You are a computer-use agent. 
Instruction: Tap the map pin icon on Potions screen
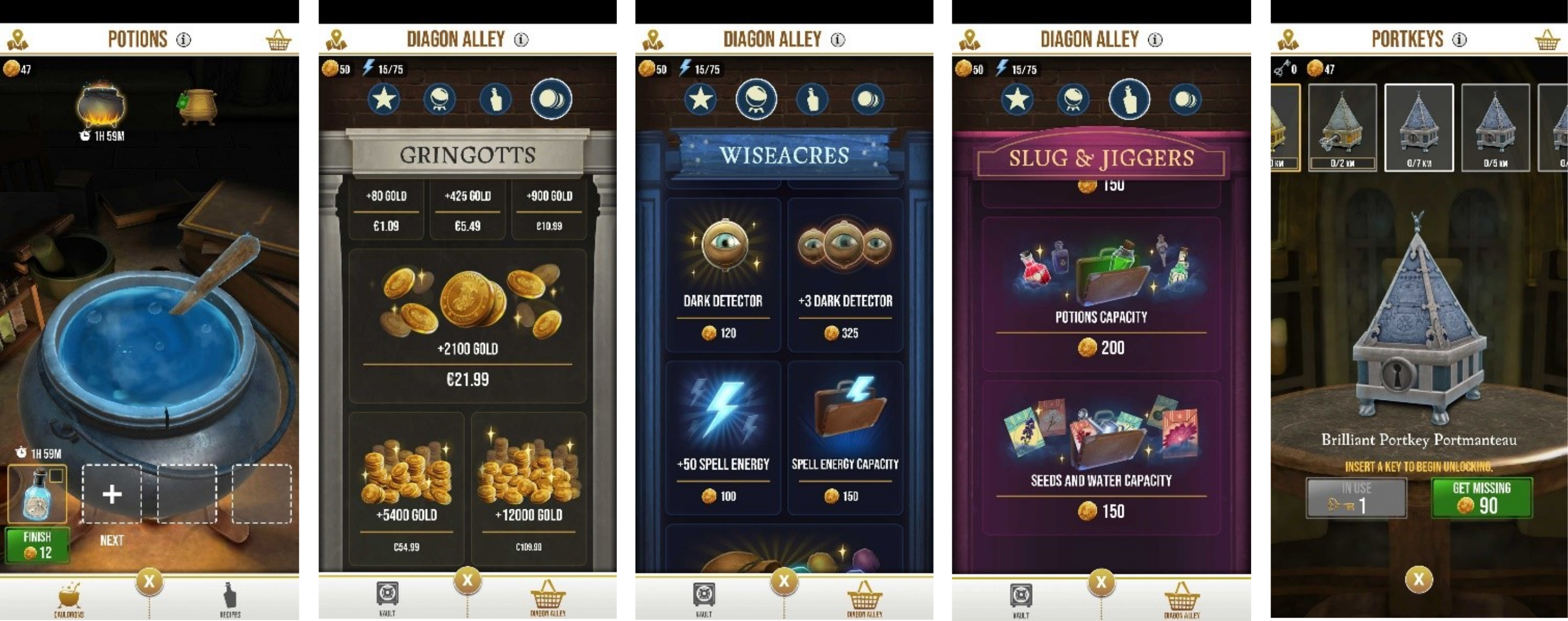tap(18, 40)
